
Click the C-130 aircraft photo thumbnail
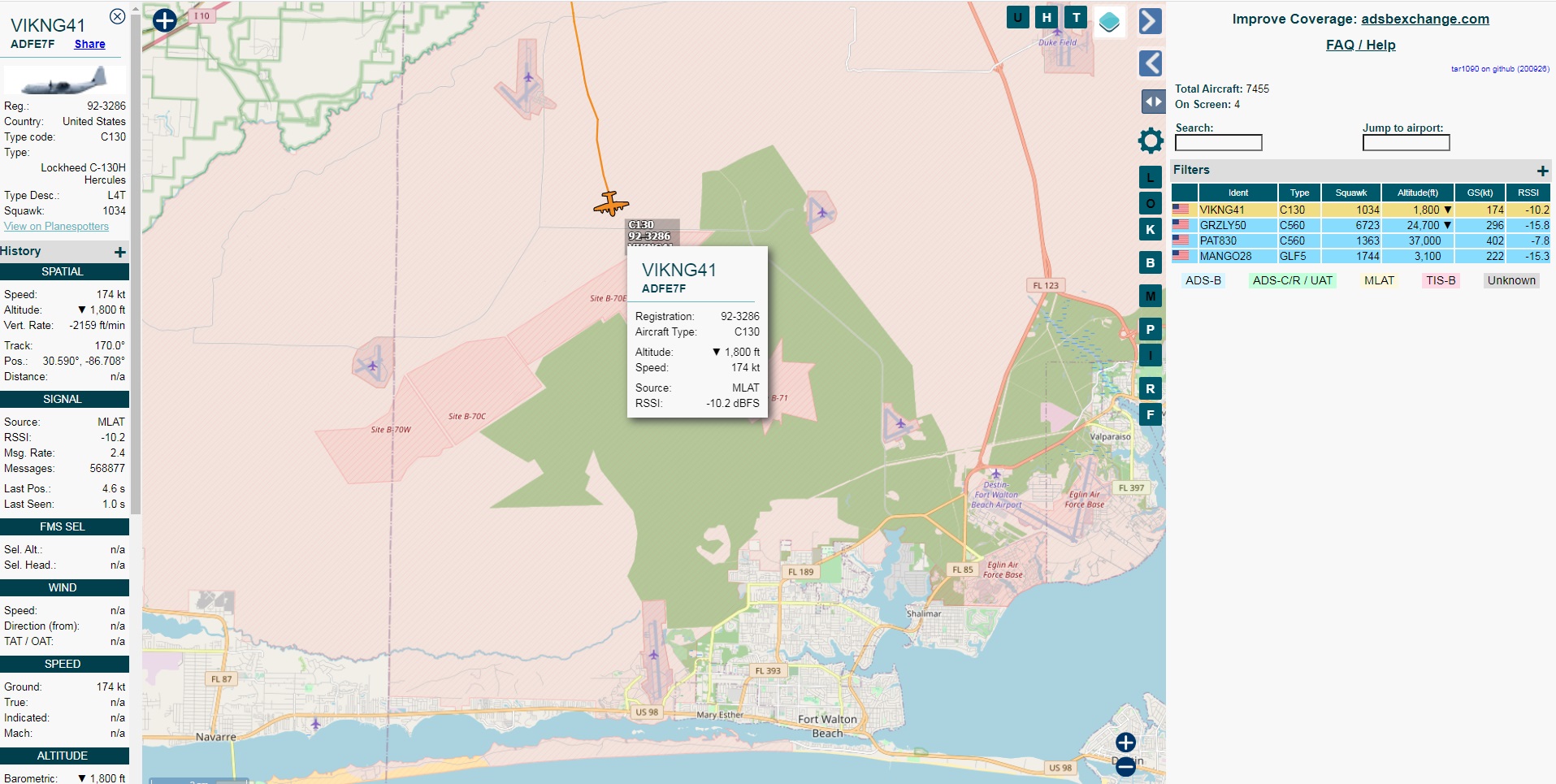(63, 80)
